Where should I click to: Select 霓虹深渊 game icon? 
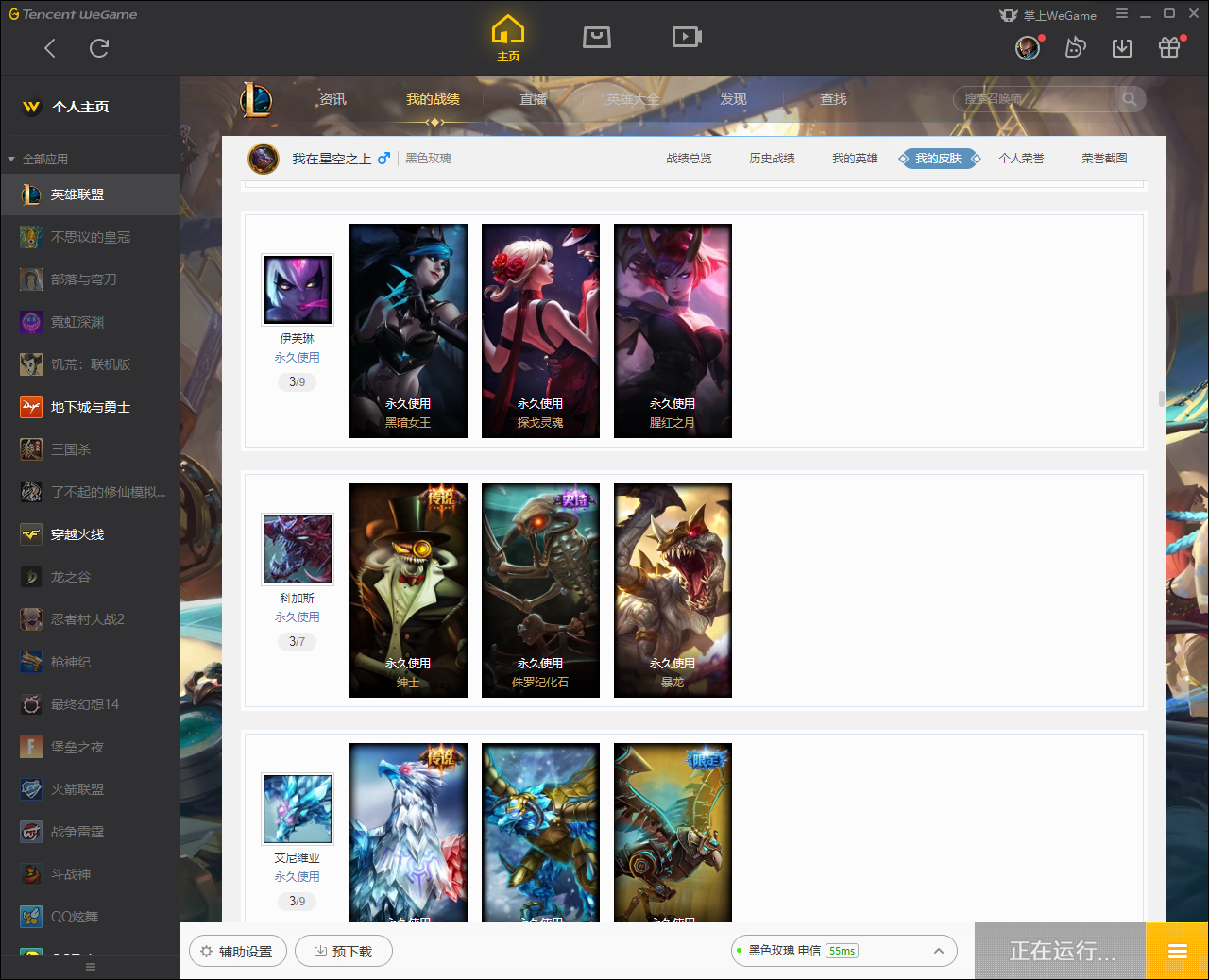pyautogui.click(x=31, y=322)
